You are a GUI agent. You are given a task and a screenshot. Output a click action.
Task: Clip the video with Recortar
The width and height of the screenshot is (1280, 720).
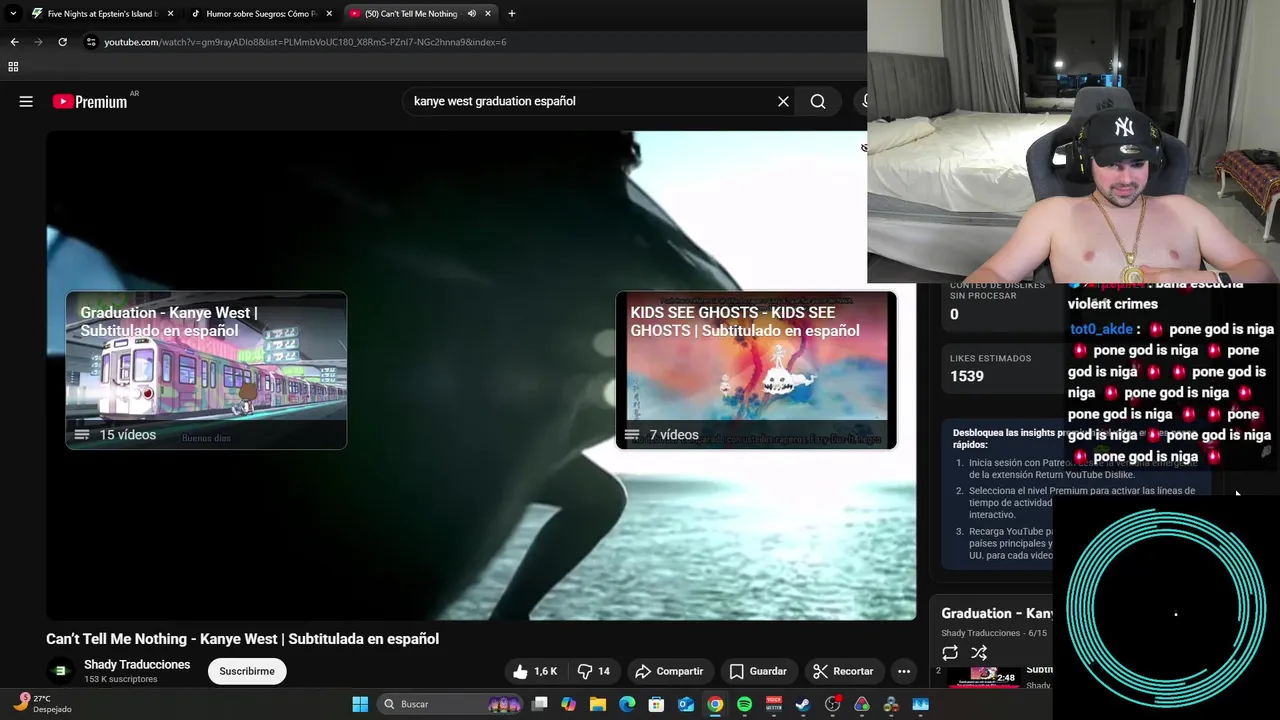click(843, 671)
